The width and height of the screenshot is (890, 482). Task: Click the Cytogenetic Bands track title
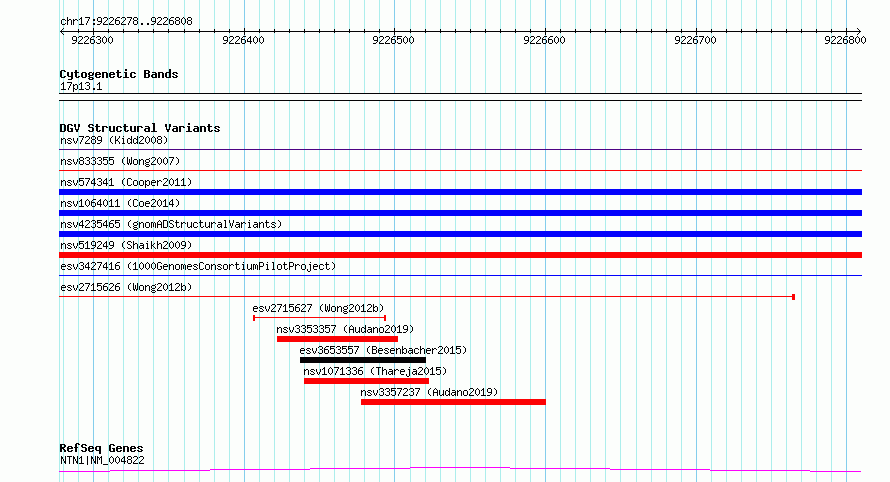point(119,74)
